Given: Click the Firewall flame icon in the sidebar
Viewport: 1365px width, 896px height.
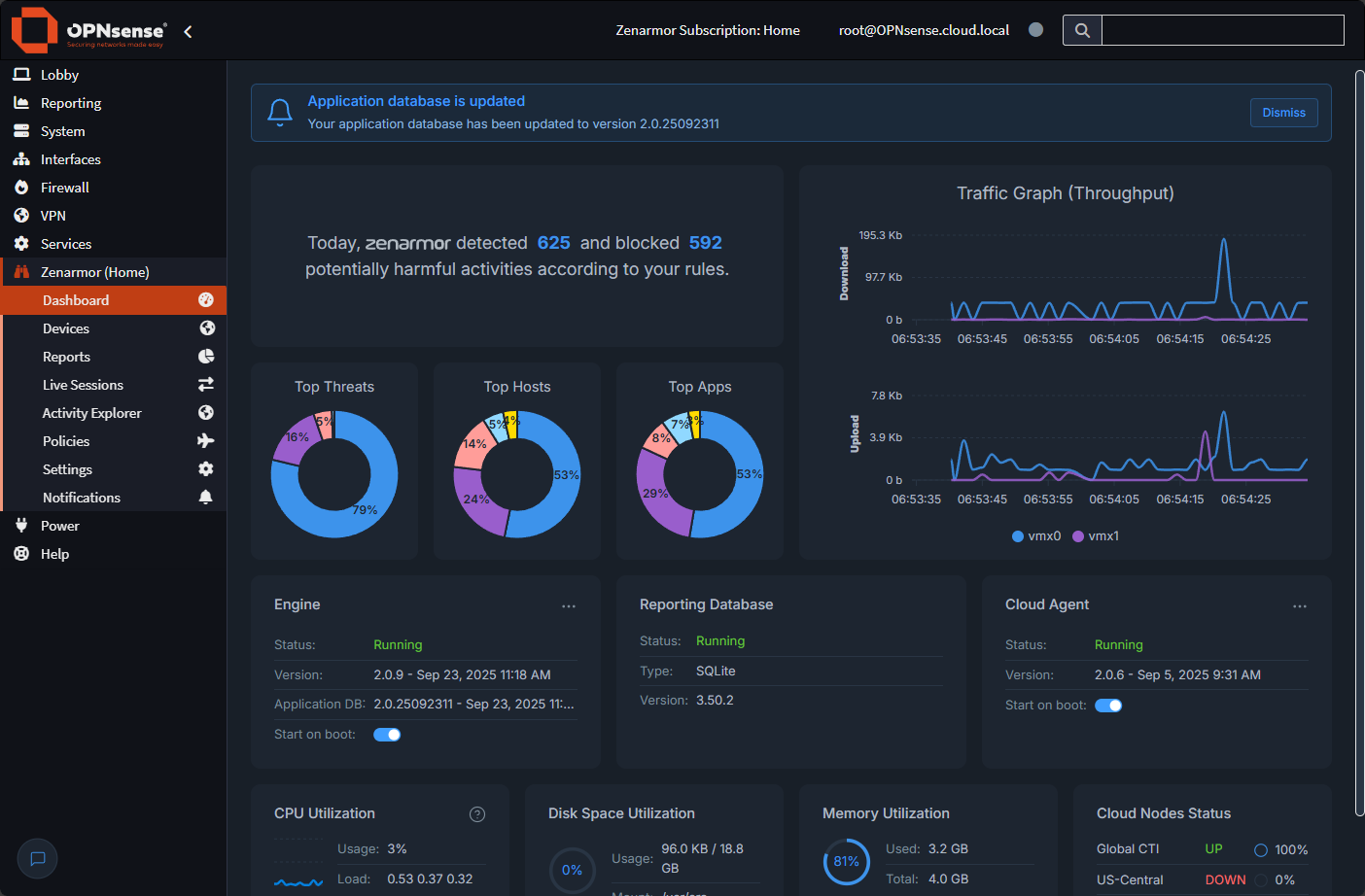Looking at the screenshot, I should pyautogui.click(x=20, y=187).
